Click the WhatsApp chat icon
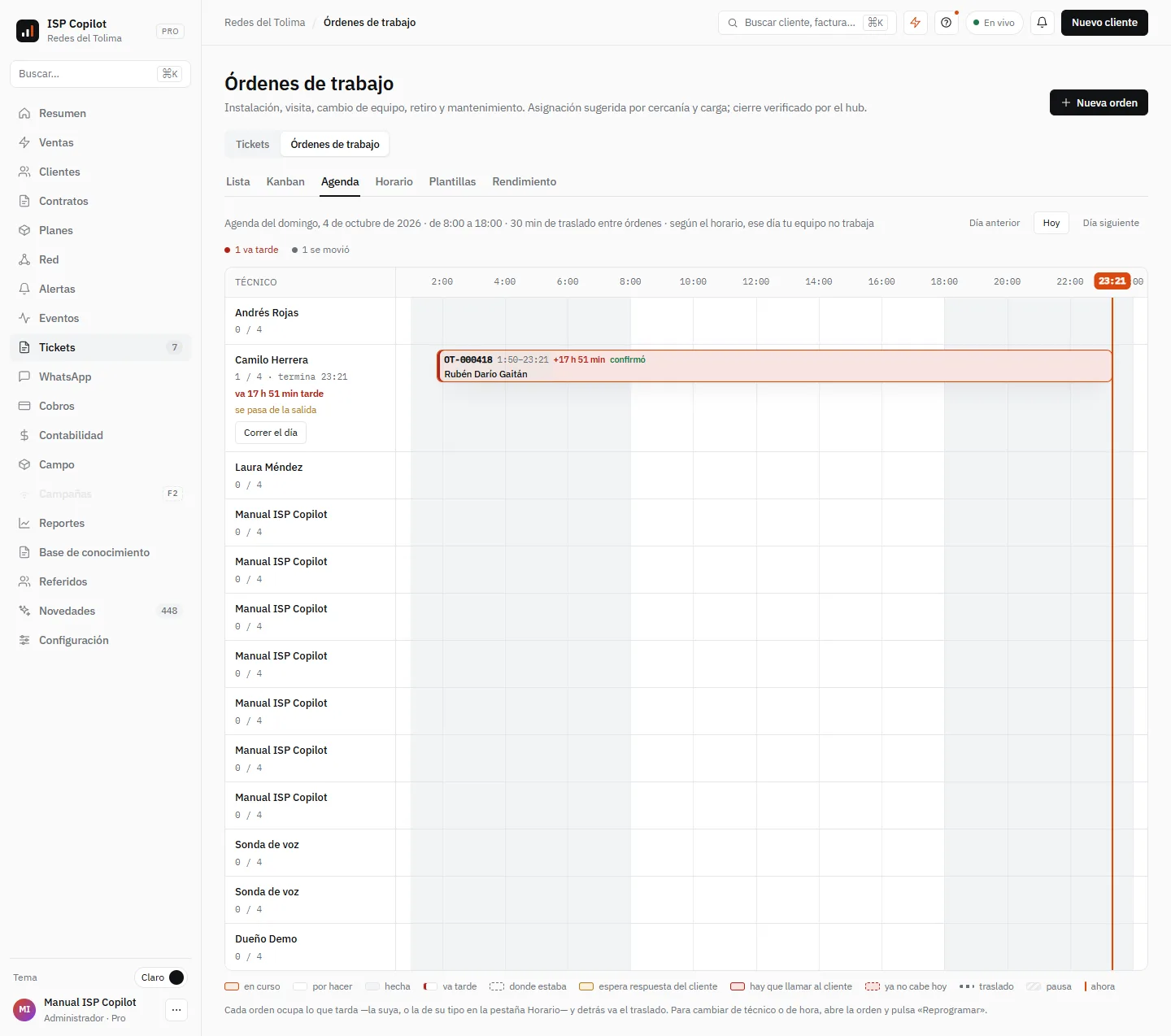The image size is (1171, 1036). pos(24,377)
